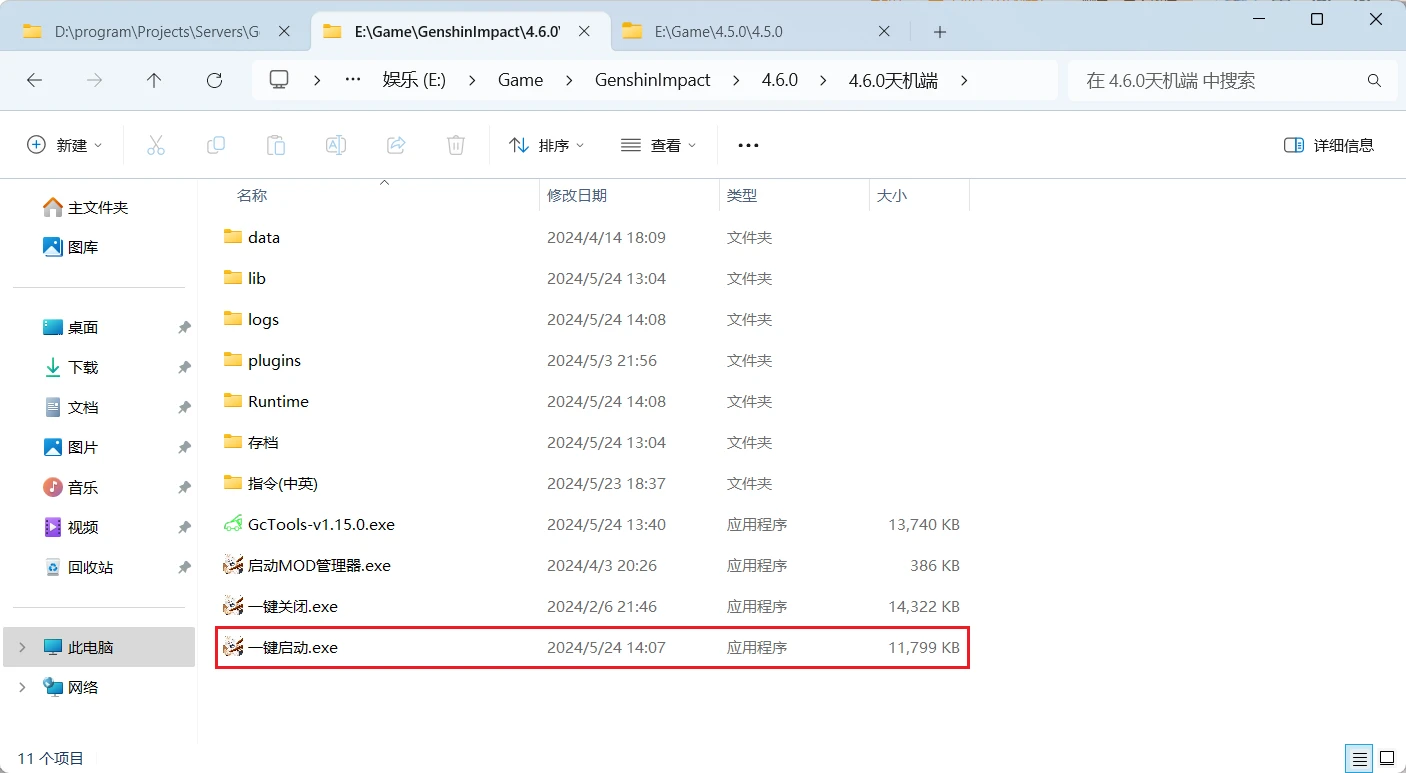Sort by 类型 column header
Screen dimensions: 1406x773
coord(742,195)
